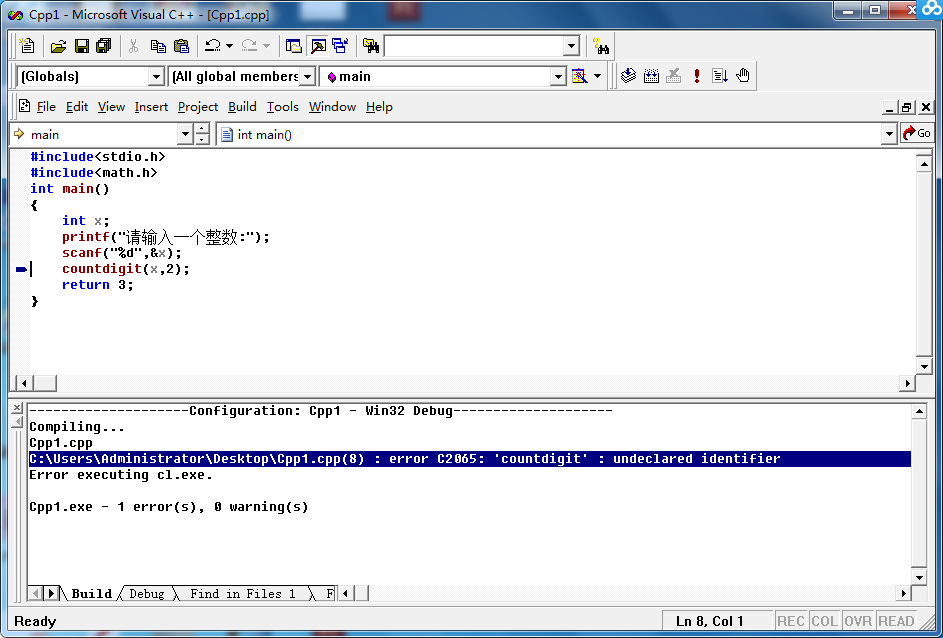
Task: Expand the (Globals) class dropdown
Action: tap(156, 76)
